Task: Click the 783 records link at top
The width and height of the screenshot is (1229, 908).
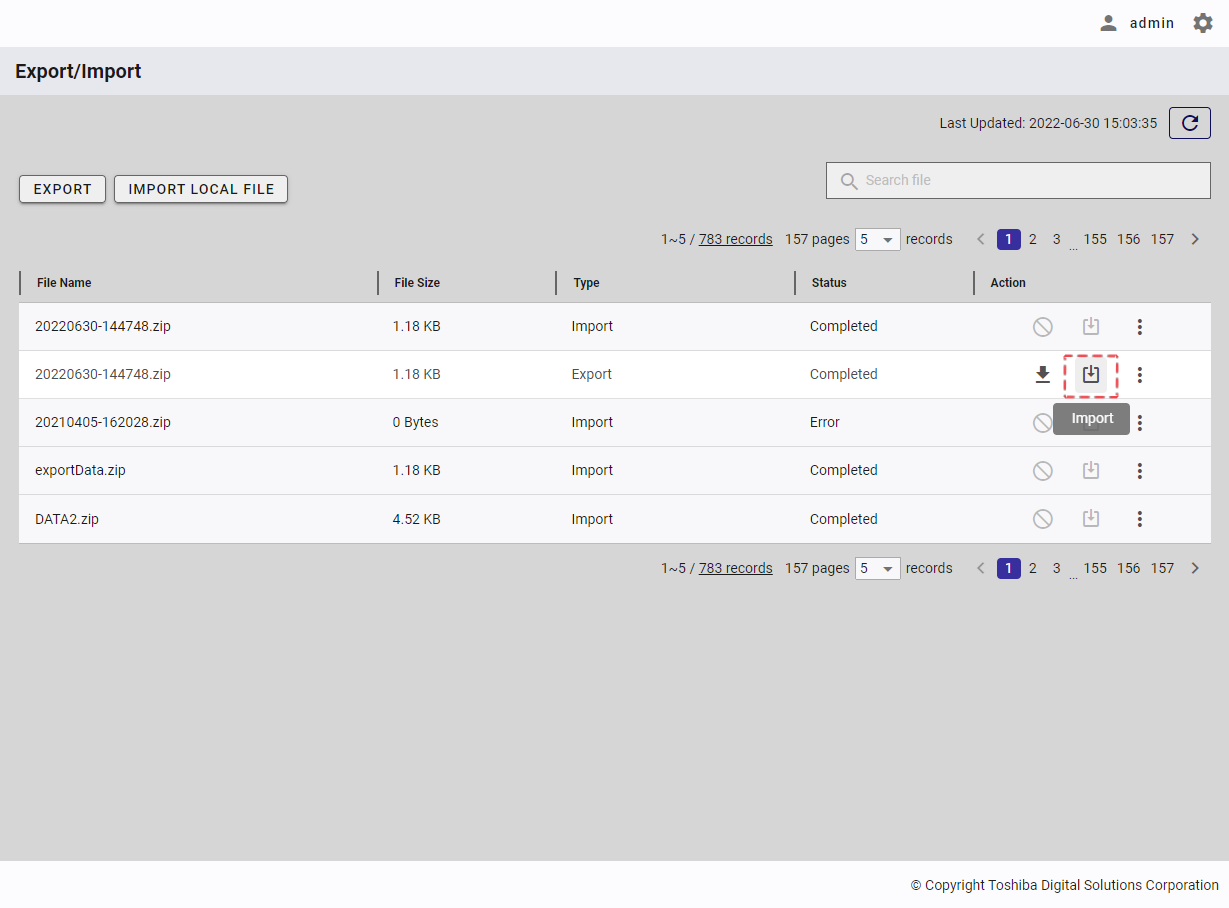Action: point(735,239)
